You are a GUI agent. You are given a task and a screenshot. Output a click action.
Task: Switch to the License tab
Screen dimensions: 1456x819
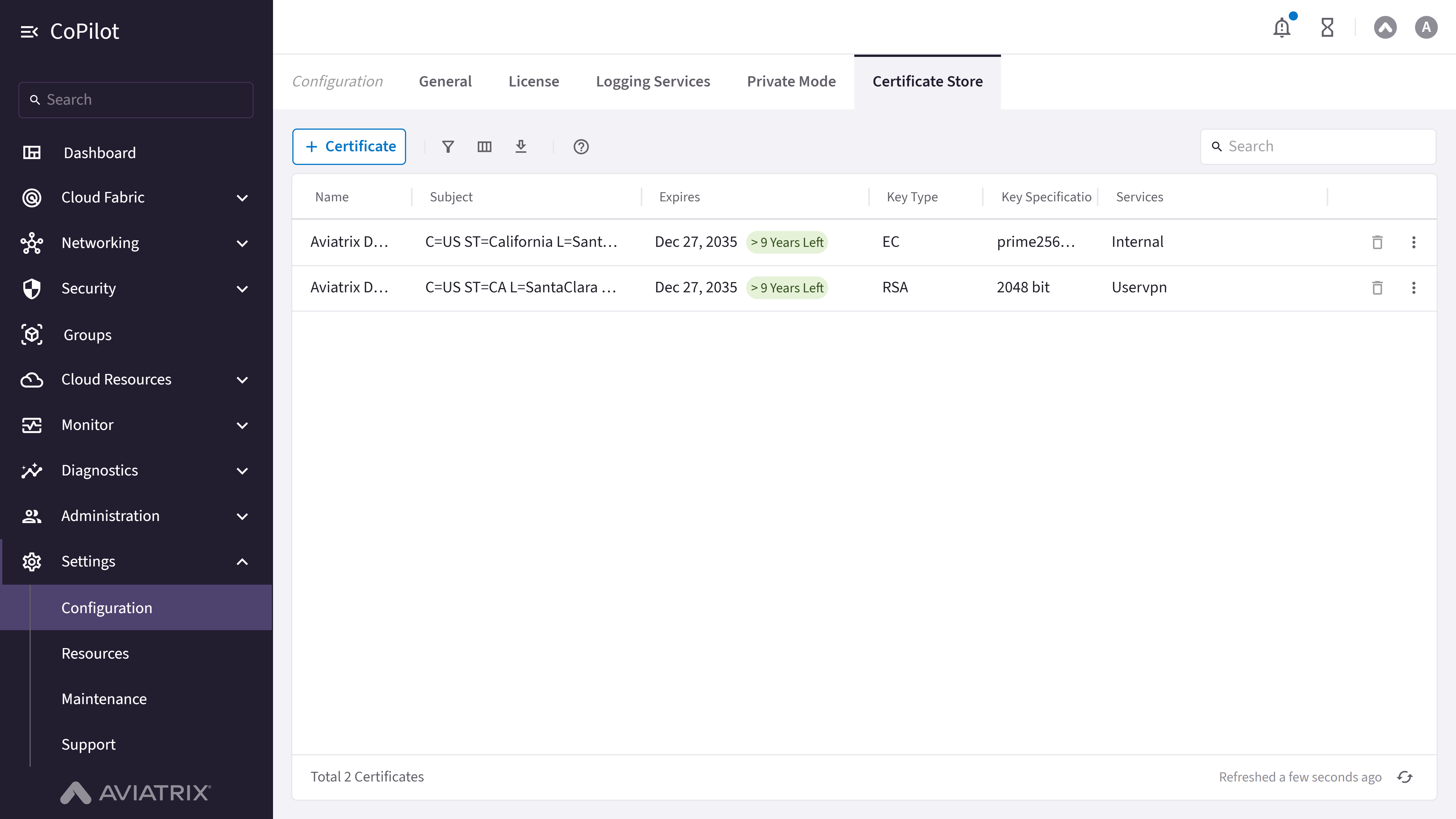click(533, 81)
